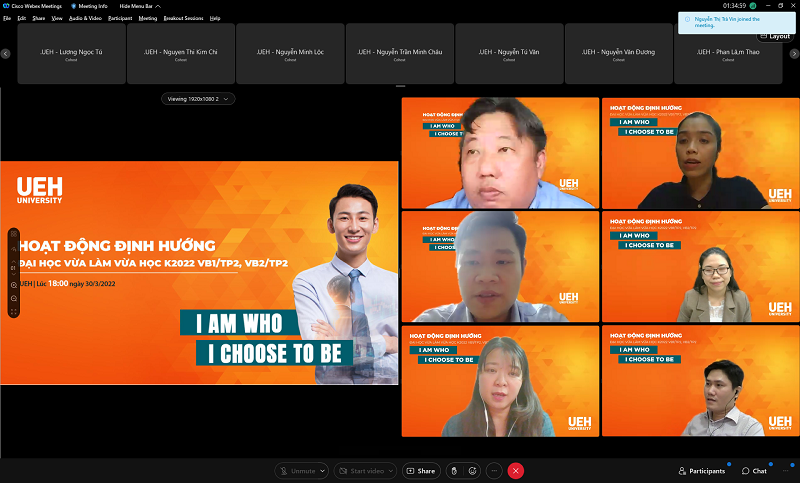Go to previous page with up chevron
This screenshot has height=483, width=800.
tap(14, 262)
